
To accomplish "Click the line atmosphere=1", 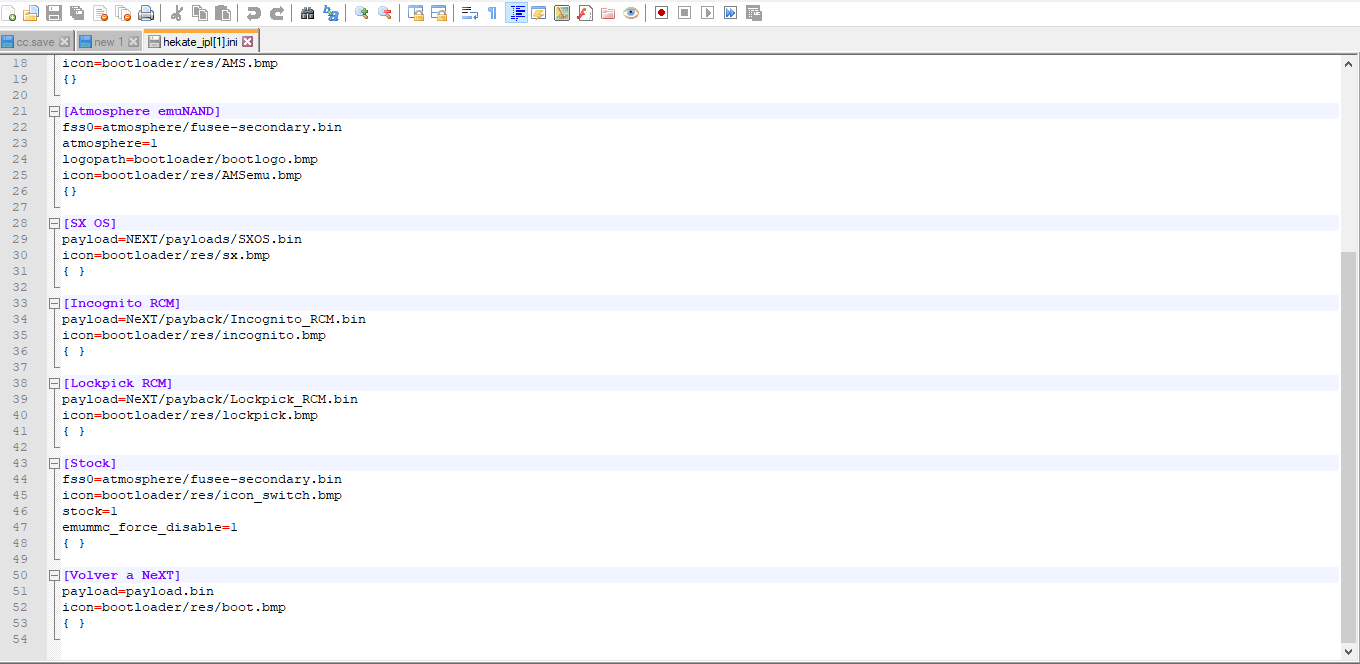I will [x=110, y=144].
